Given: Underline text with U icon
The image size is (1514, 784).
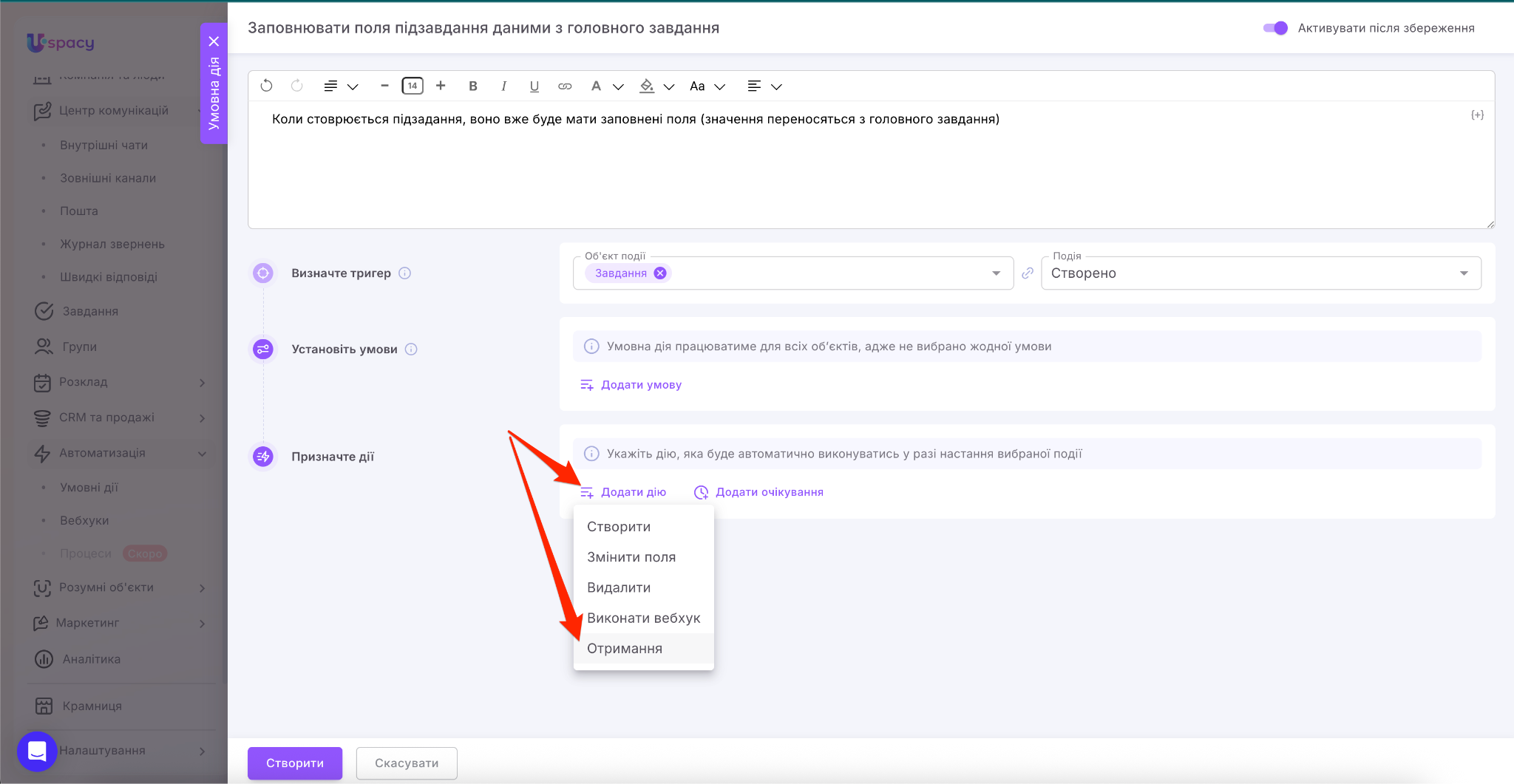Looking at the screenshot, I should point(534,86).
